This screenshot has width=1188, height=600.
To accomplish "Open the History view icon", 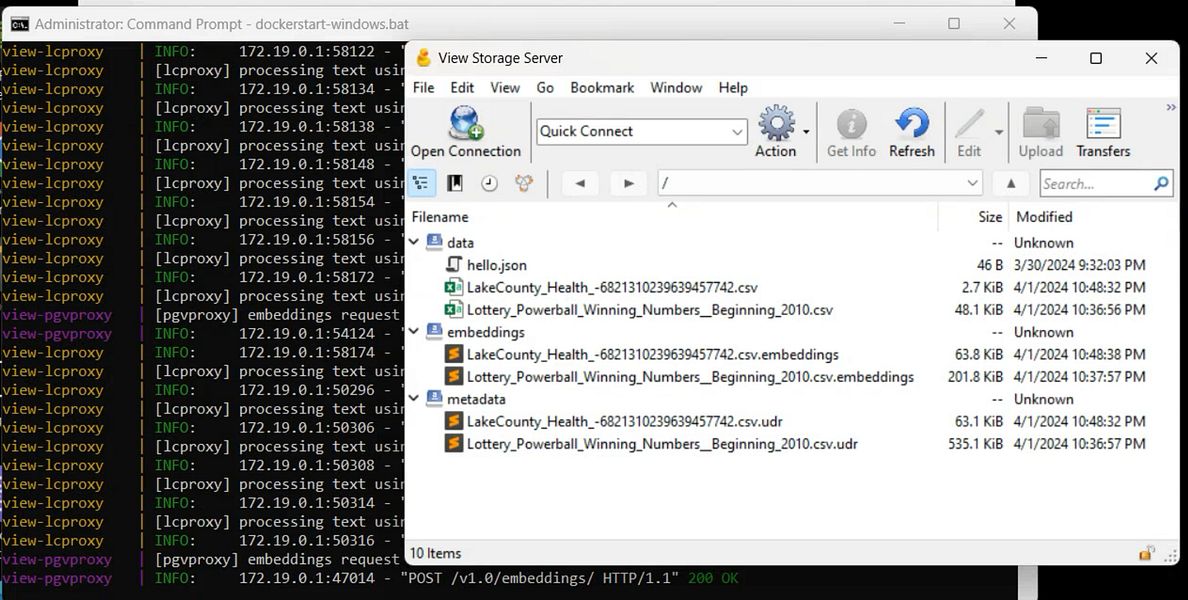I will coord(490,183).
